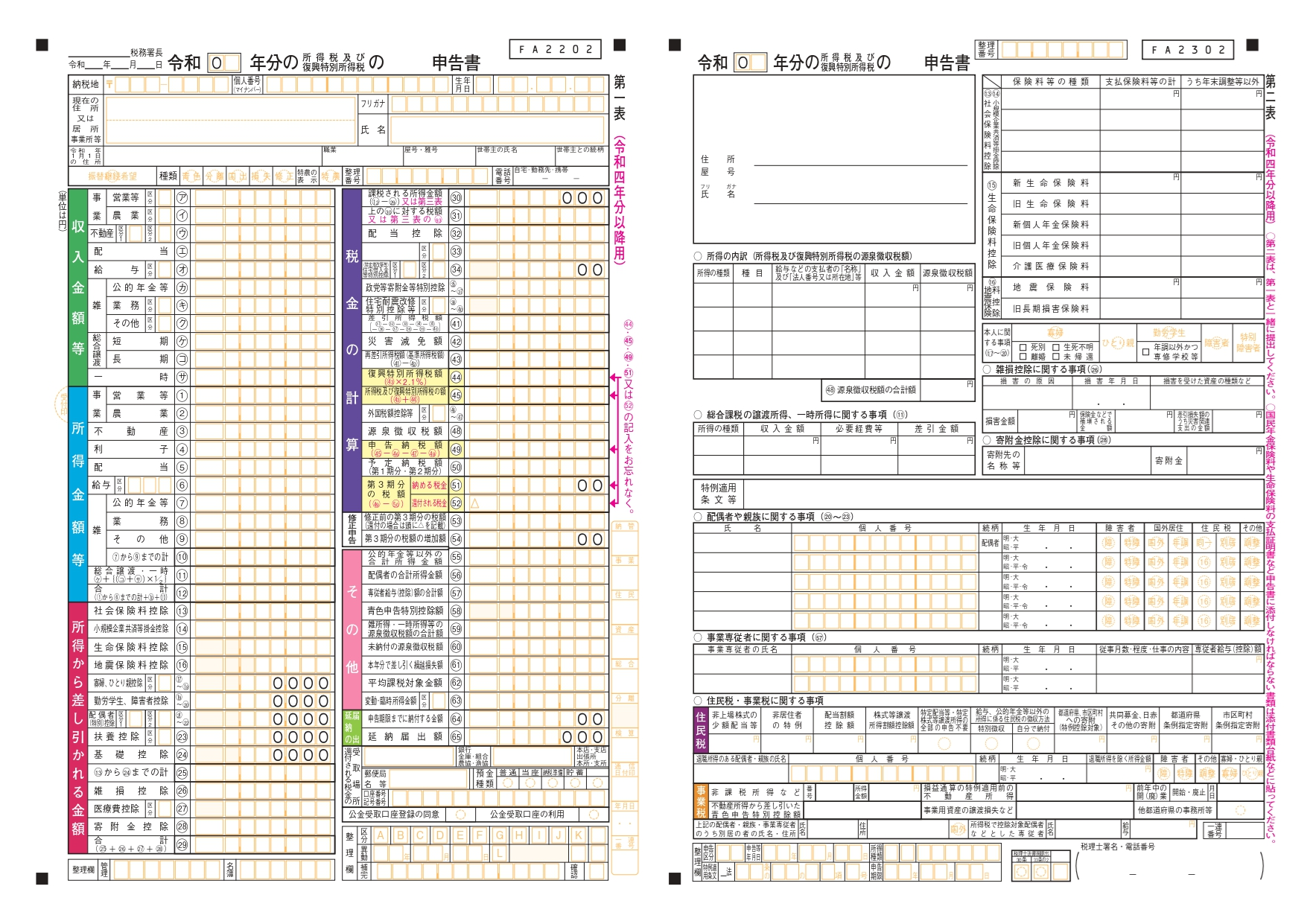
Task: Select the 普通 deposit type circle
Action: pos(508,783)
